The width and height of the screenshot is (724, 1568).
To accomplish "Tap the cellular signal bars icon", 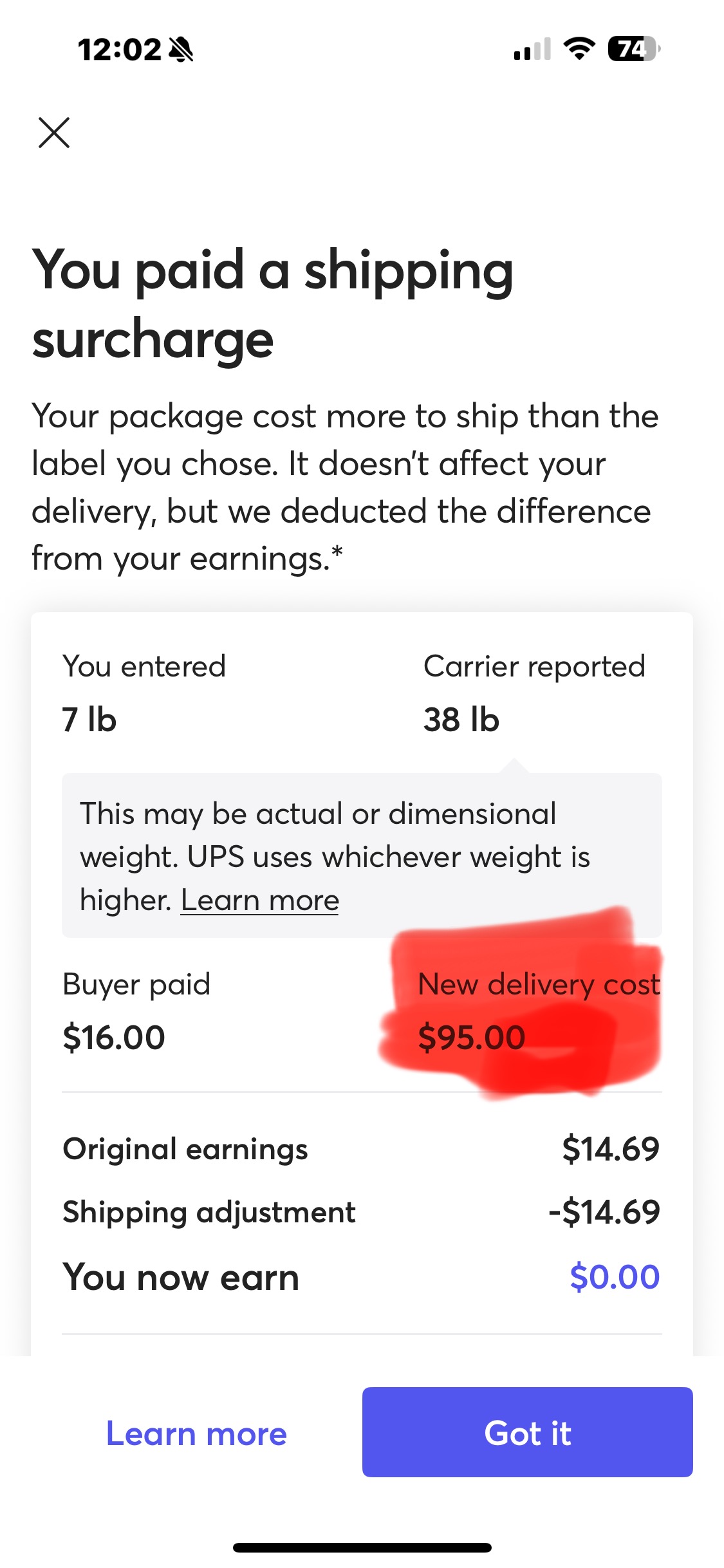I will pyautogui.click(x=532, y=49).
